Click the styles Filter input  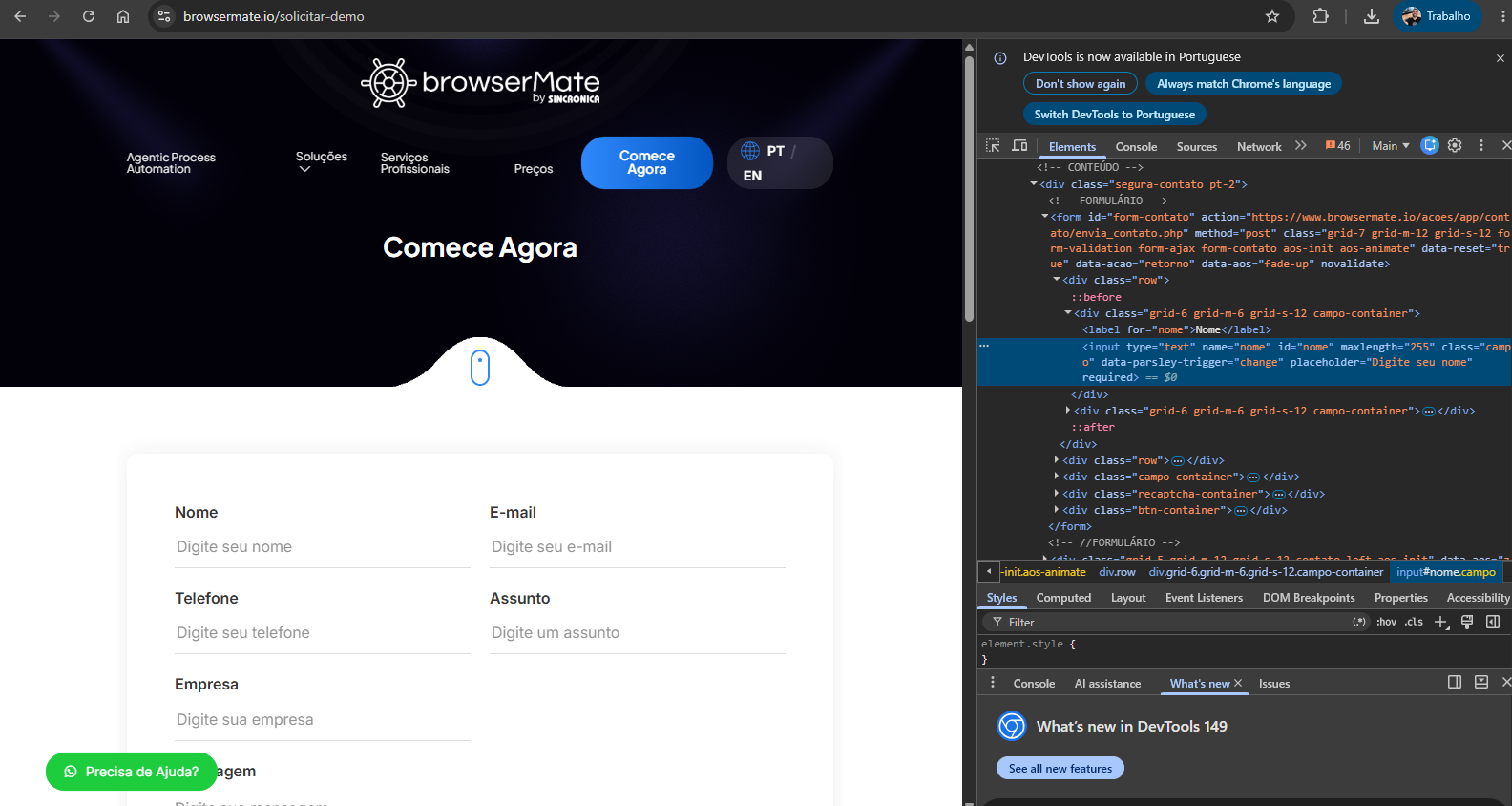point(1174,622)
